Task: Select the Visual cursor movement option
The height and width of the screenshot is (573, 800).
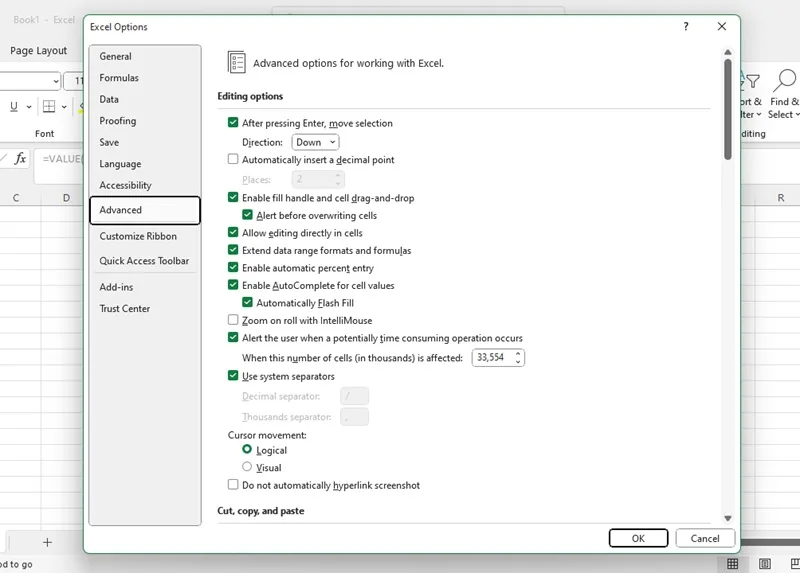Action: (247, 466)
